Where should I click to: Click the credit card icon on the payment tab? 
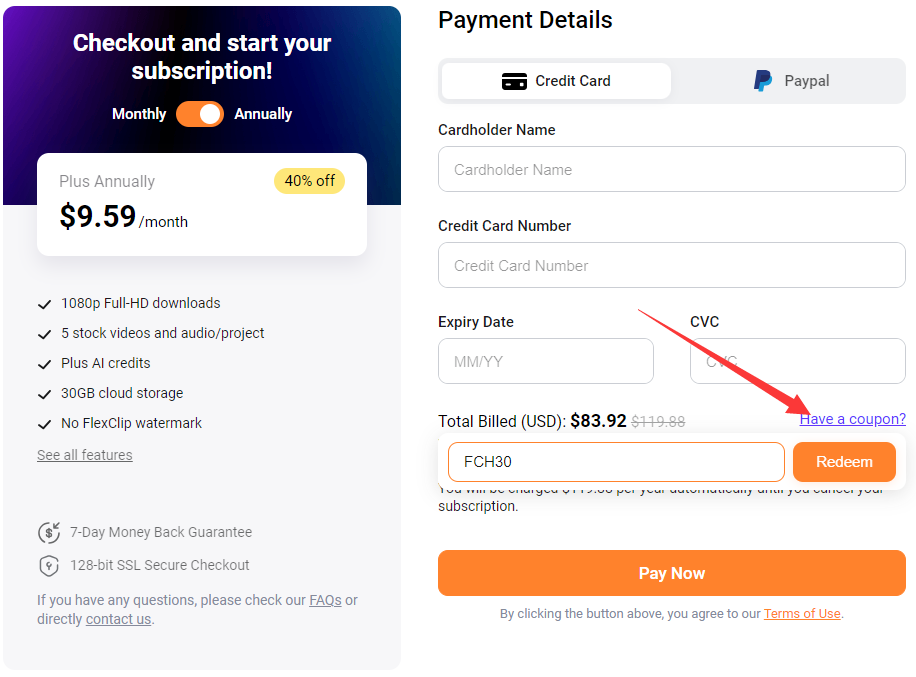tap(514, 81)
